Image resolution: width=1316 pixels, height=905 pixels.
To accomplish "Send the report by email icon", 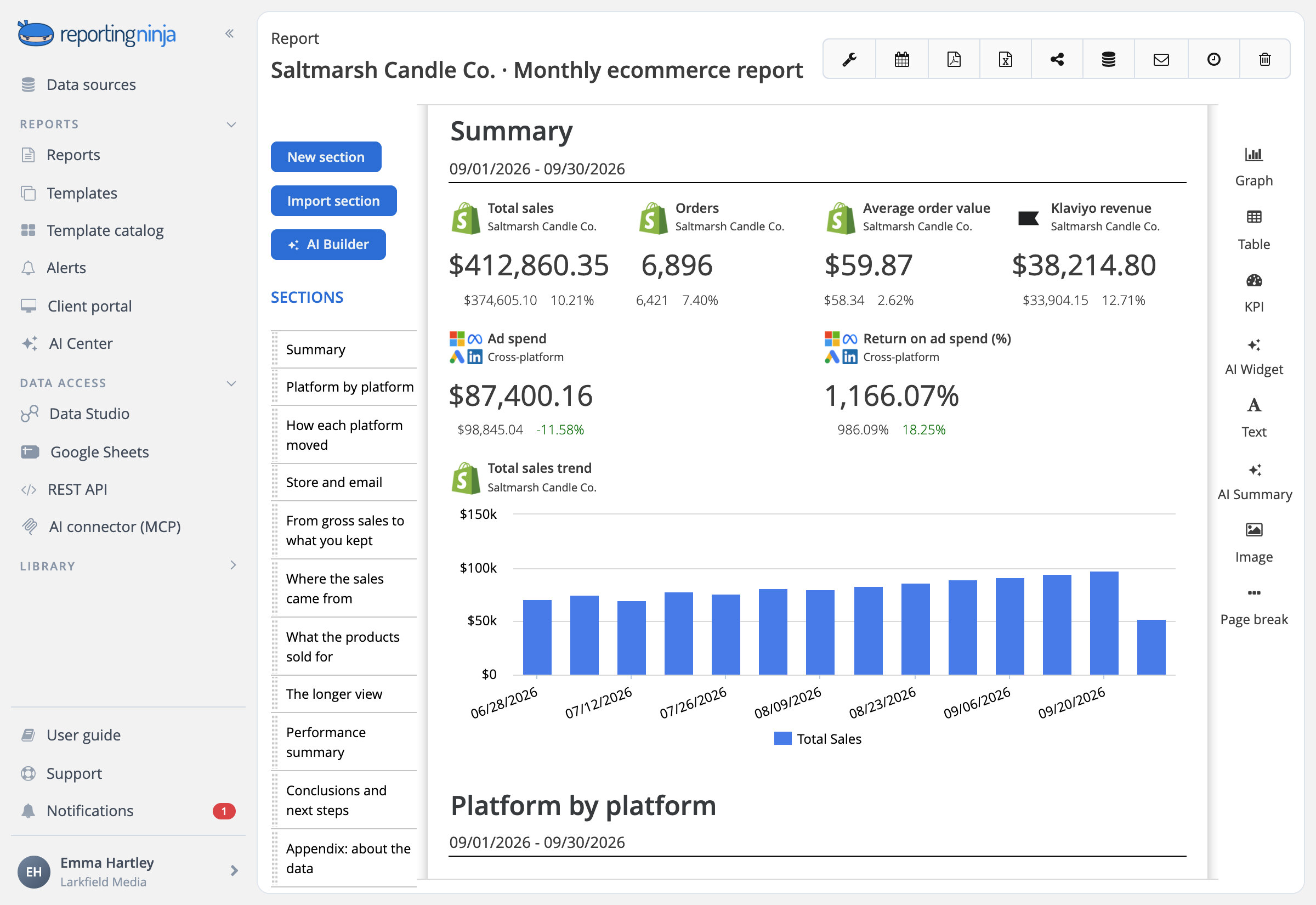I will point(1161,59).
